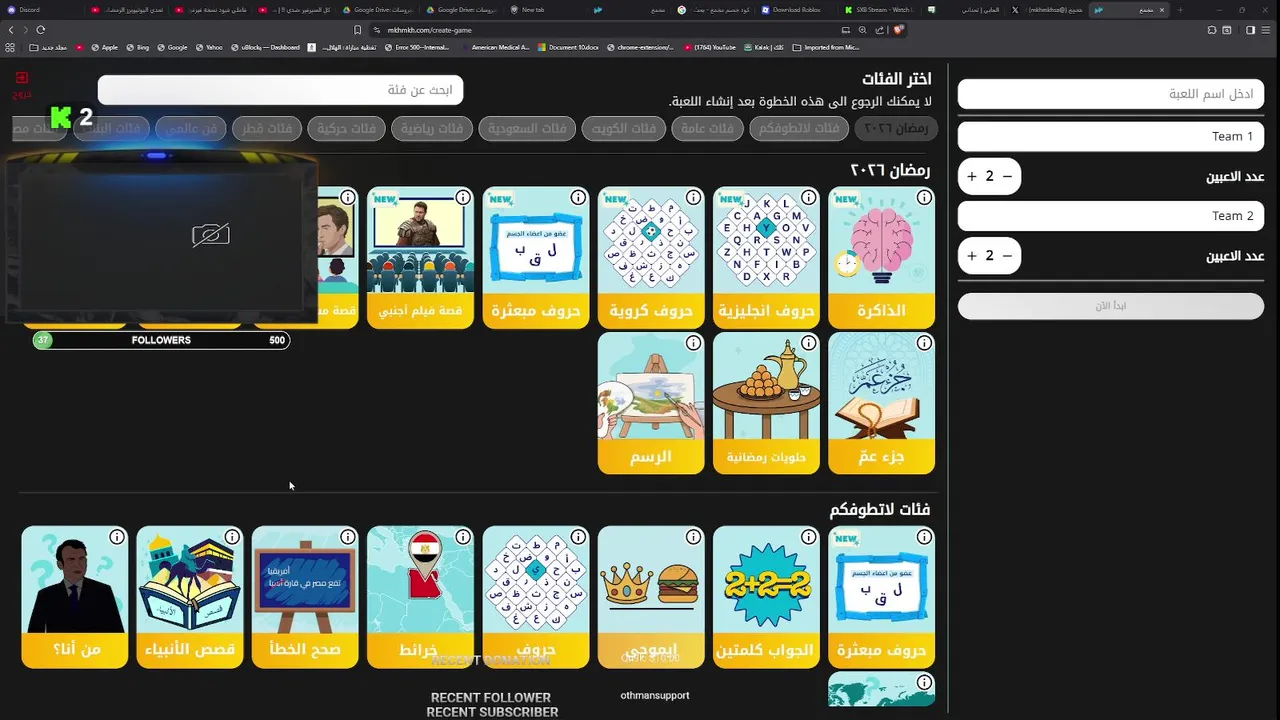The image size is (1280, 720).
Task: Choose the قصص الأنبياء category card
Action: [189, 597]
